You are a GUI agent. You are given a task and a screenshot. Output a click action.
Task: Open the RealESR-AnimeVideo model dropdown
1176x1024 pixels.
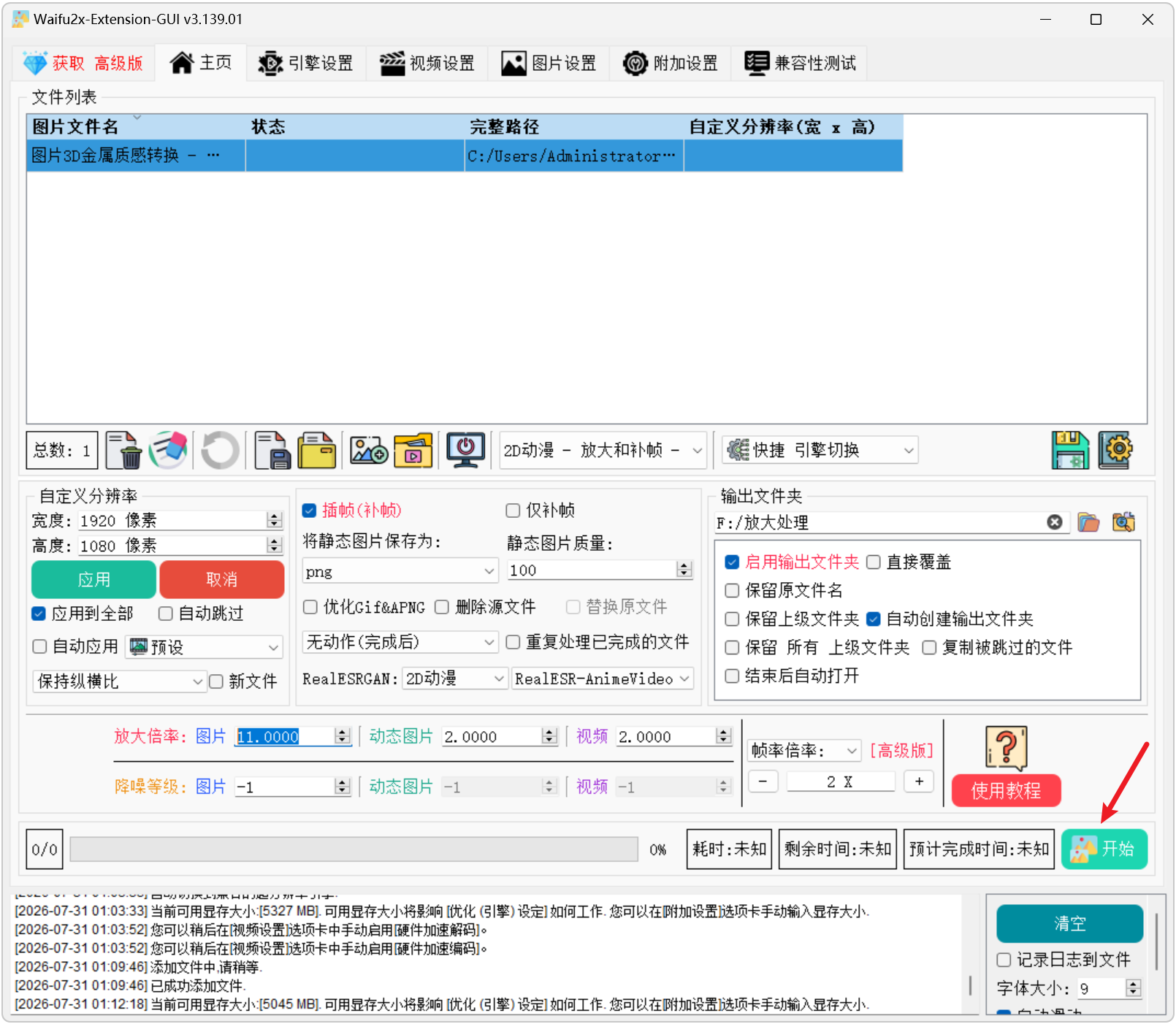click(603, 679)
